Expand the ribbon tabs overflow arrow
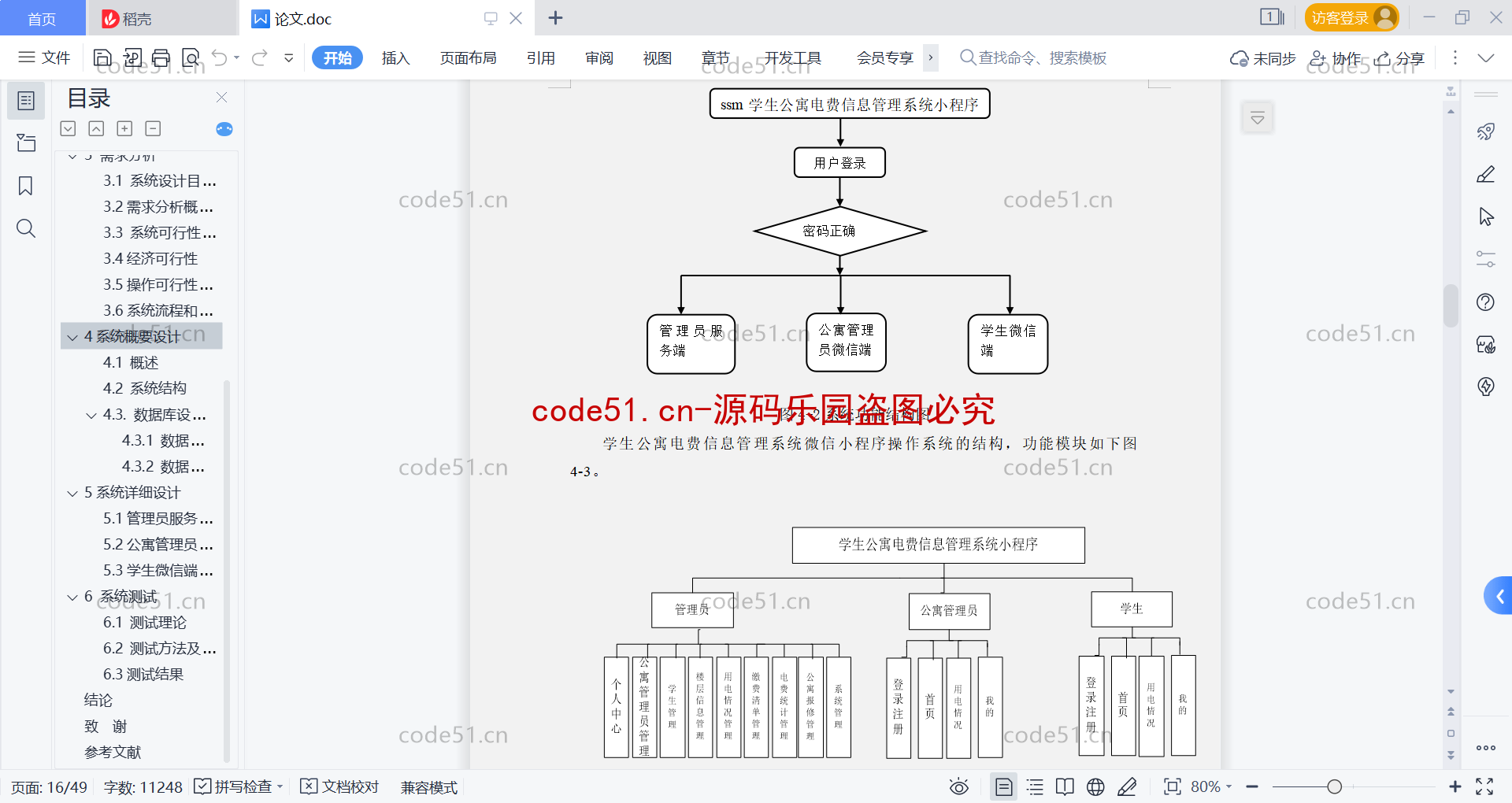The height and width of the screenshot is (803, 1512). 931,57
